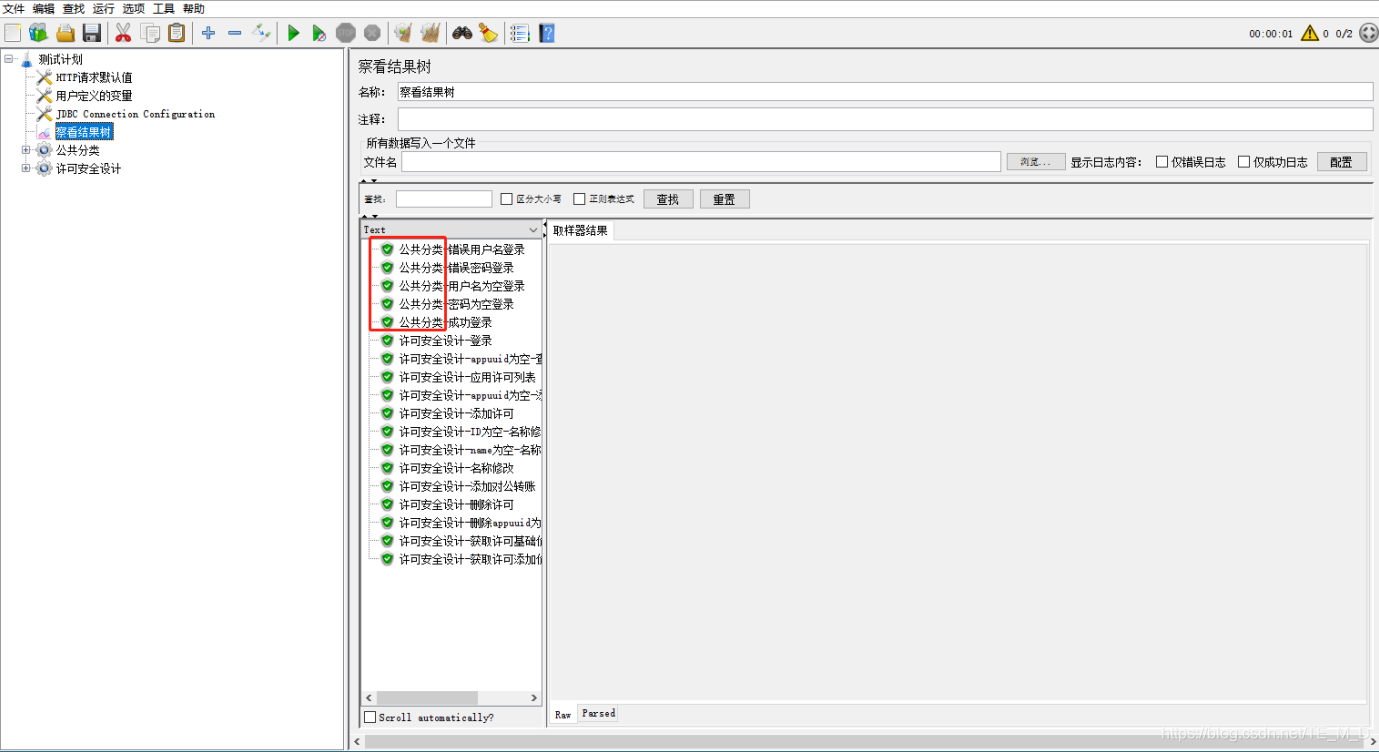Click the 名称 input field
Viewport: 1379px width, 752px height.
coord(885,91)
